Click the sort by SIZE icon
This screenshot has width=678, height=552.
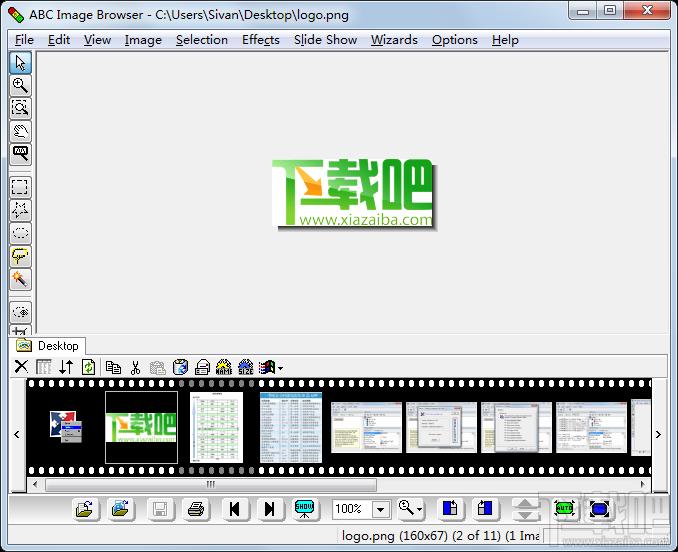pos(246,367)
